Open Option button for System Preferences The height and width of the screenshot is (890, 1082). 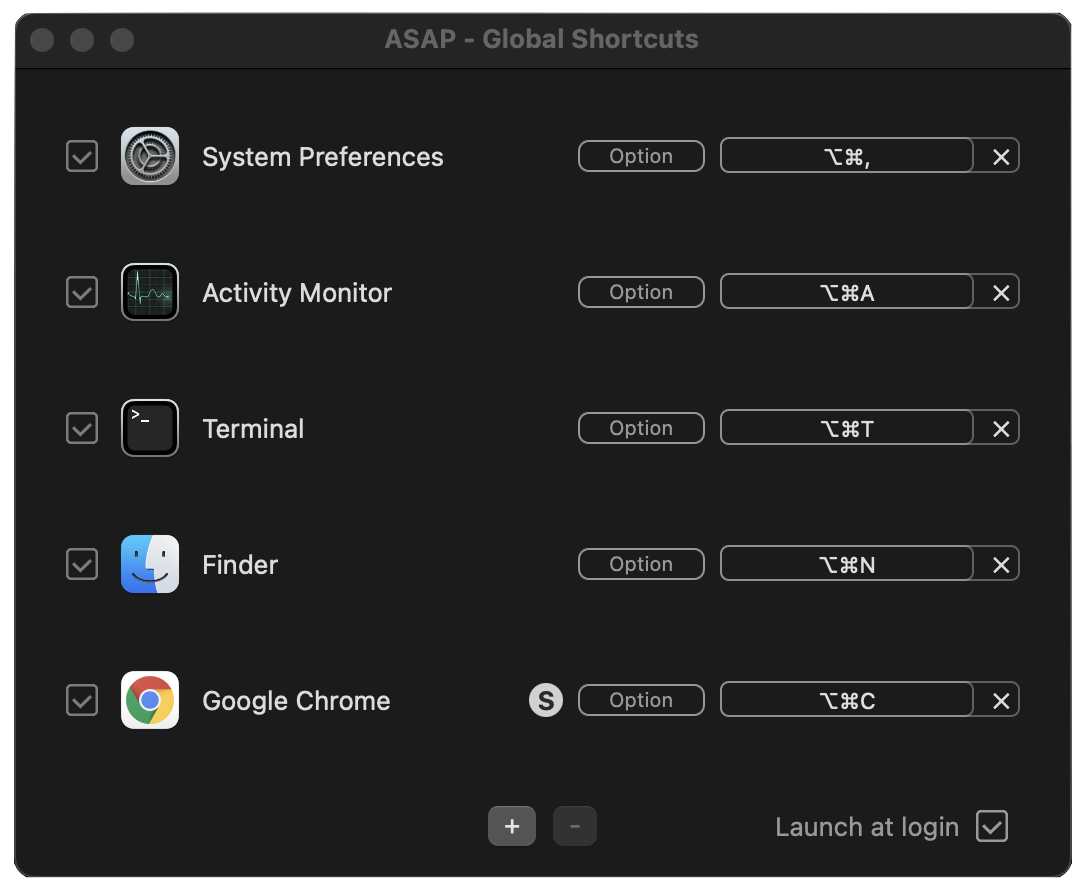641,156
